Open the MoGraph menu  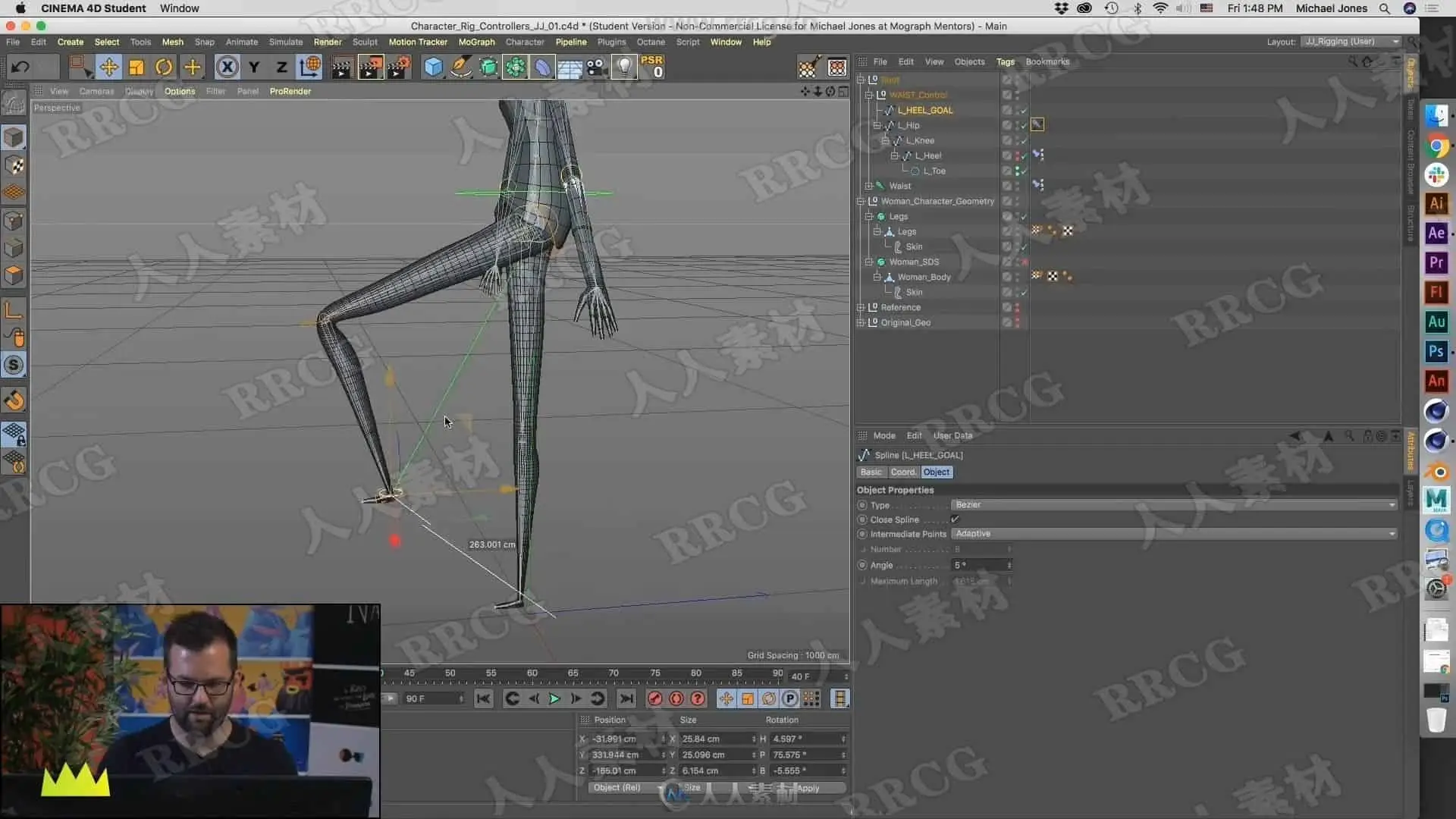476,42
